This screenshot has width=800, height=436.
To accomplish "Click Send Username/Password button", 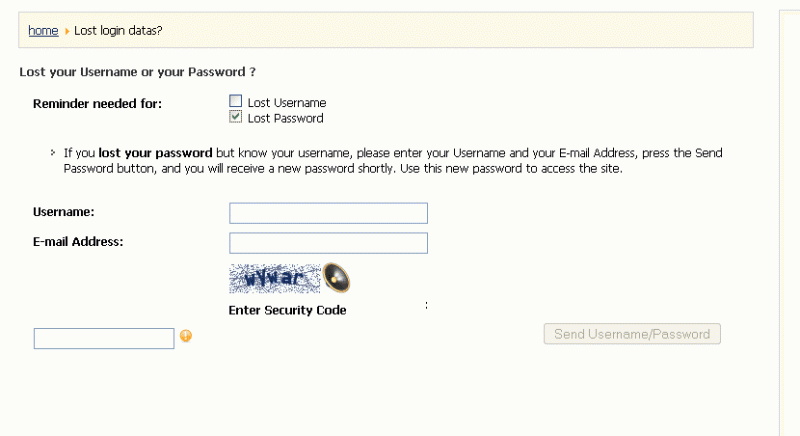I will pos(632,334).
